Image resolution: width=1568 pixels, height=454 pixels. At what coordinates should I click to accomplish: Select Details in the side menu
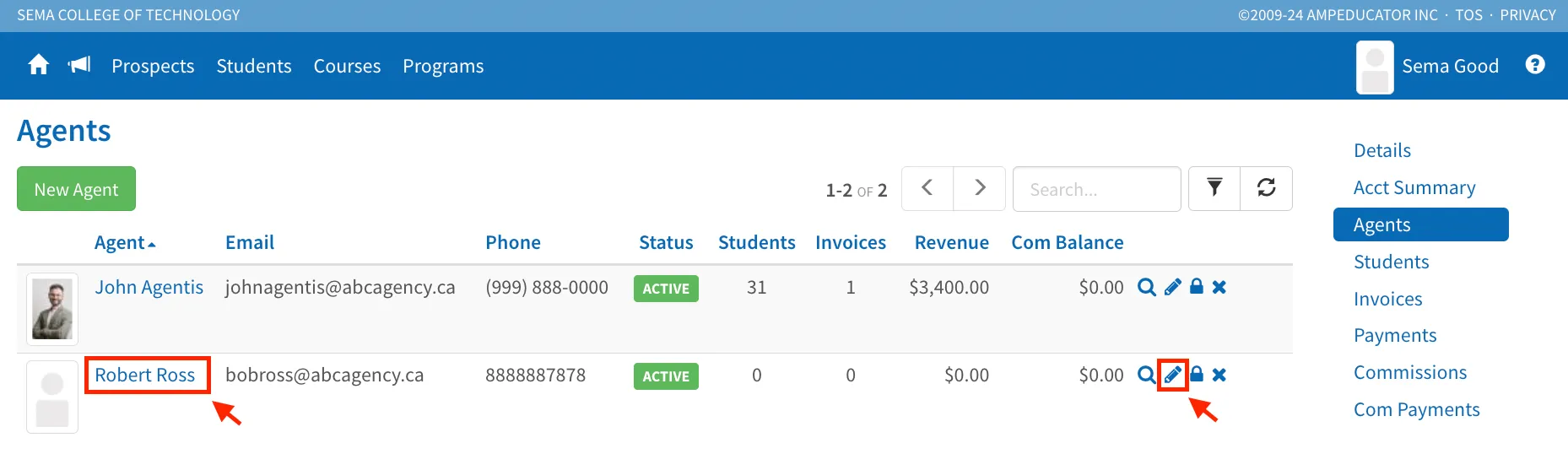coord(1381,150)
